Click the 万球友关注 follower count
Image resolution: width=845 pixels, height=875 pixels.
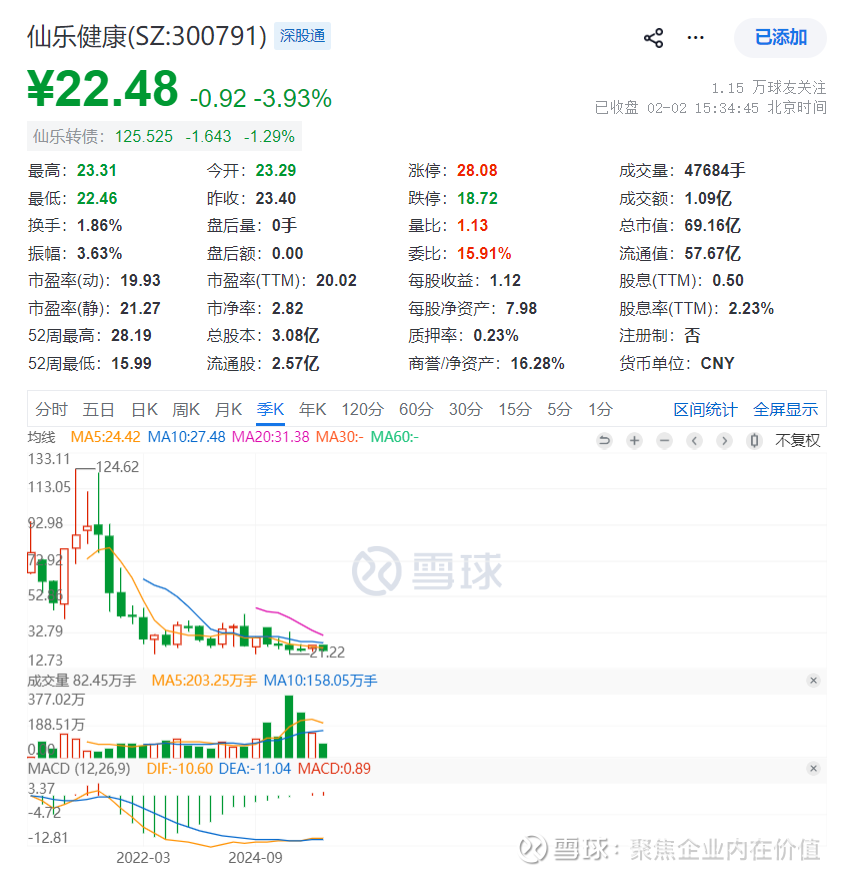click(769, 88)
